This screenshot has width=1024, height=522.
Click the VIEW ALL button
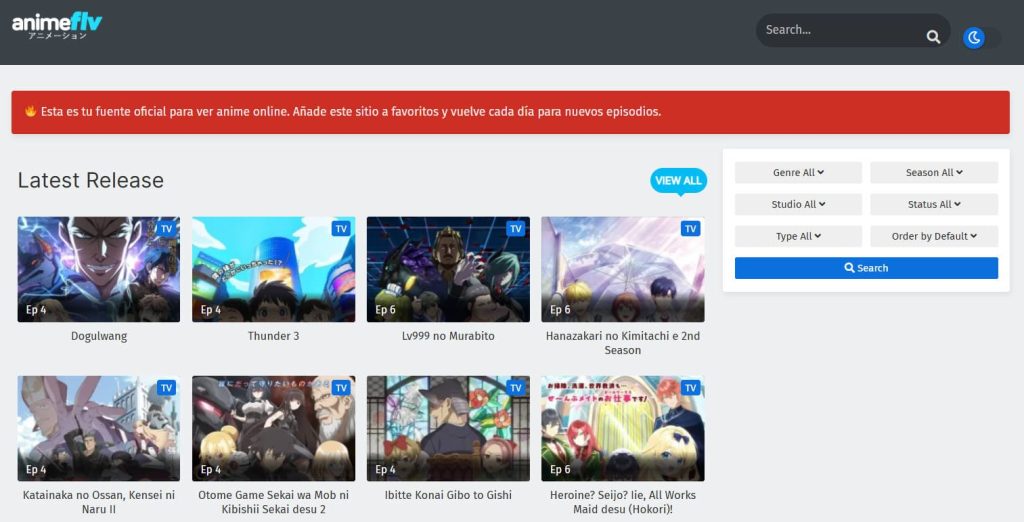(678, 180)
